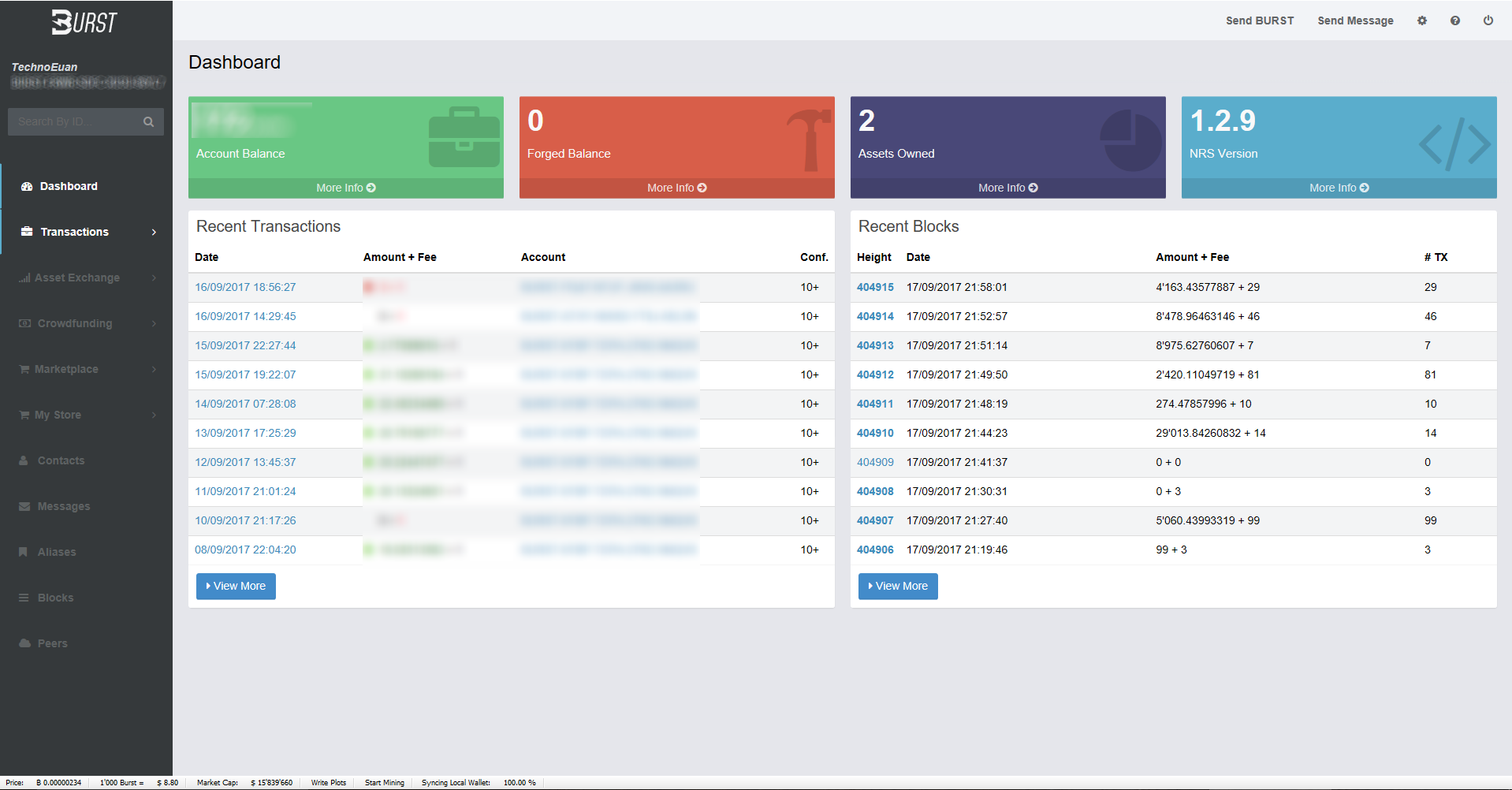Click the pie chart icon on Assets Owned card
This screenshot has width=1512, height=790.
[x=1131, y=140]
